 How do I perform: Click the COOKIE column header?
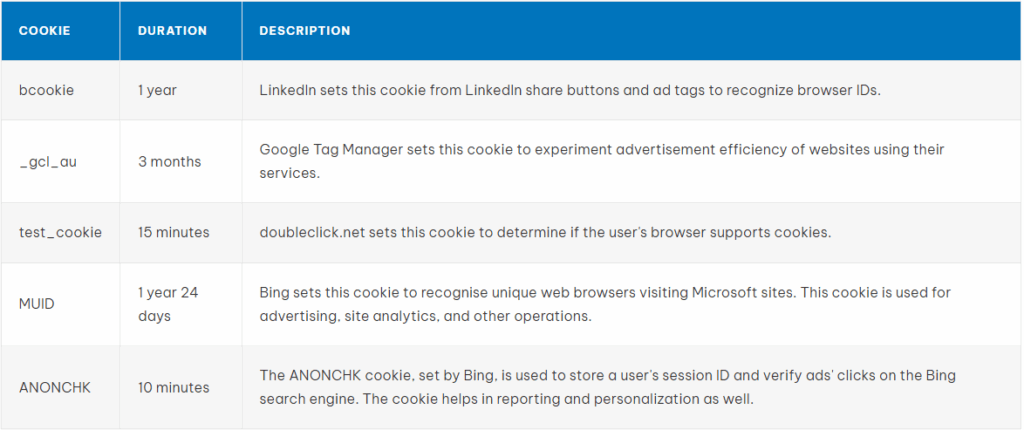pos(45,31)
